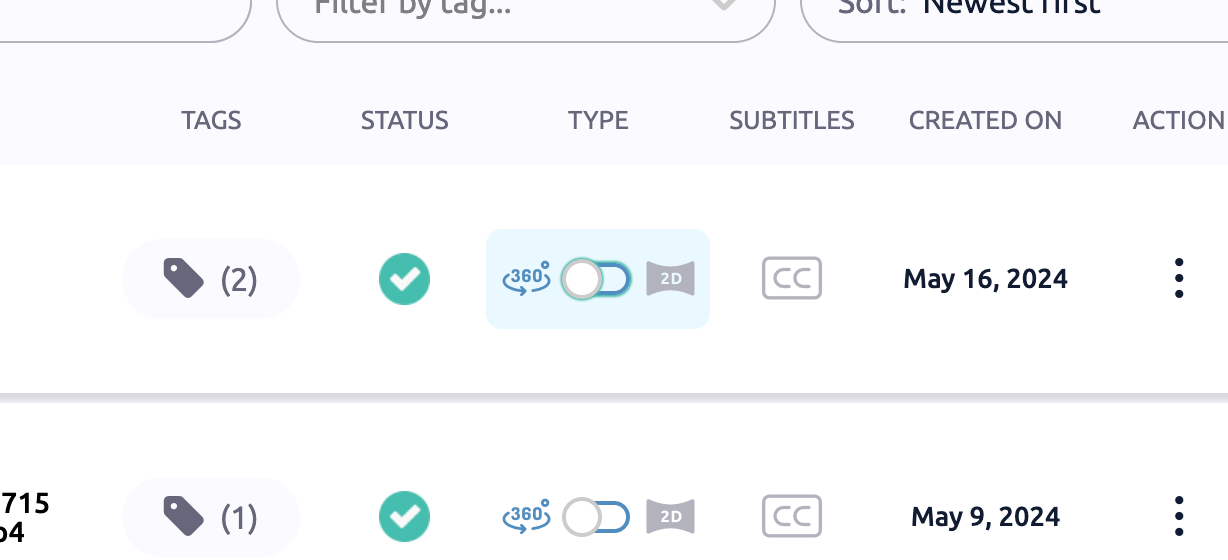The width and height of the screenshot is (1228, 560).
Task: Click the green status checkmark for May 16 video
Action: 404,279
